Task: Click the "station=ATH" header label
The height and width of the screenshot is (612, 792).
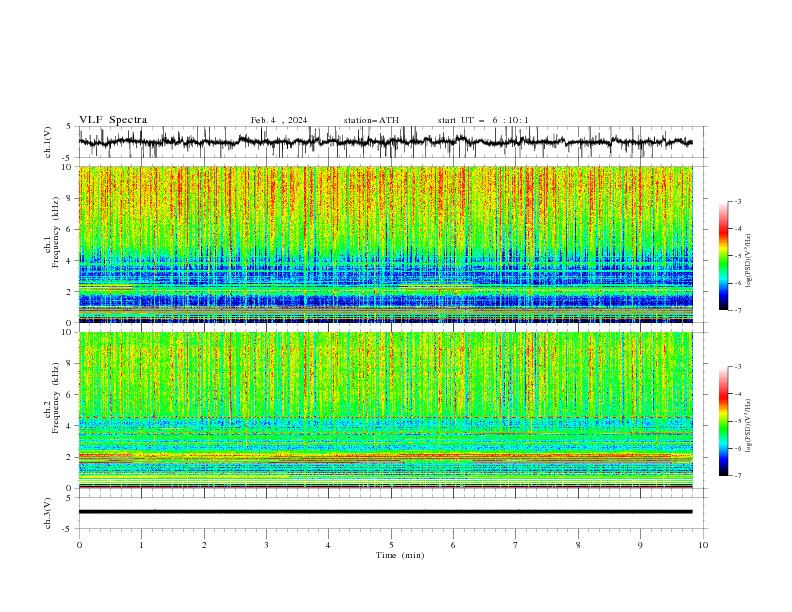Action: click(371, 120)
